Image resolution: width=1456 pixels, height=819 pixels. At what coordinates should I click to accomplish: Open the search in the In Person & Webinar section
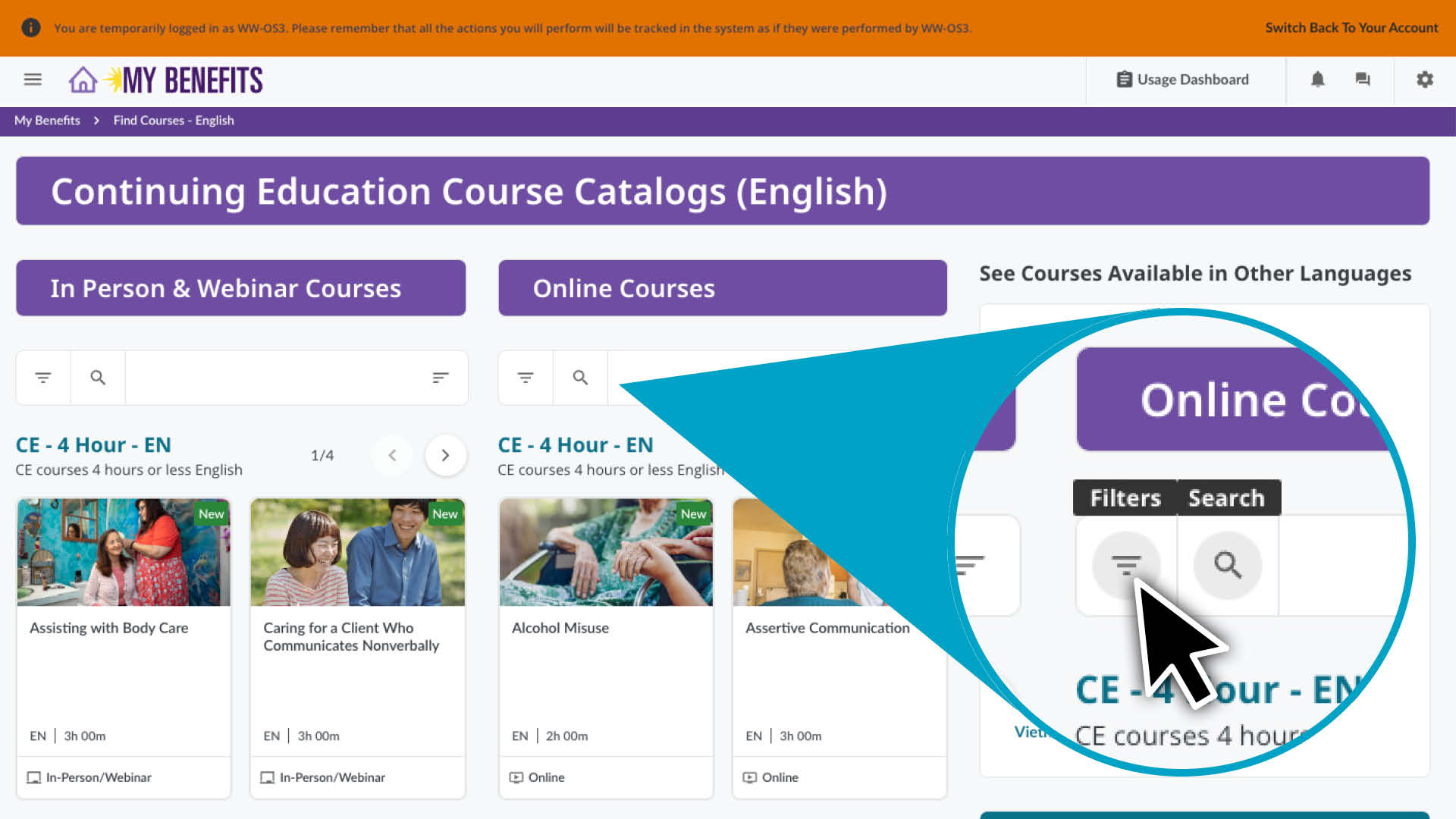tap(98, 377)
